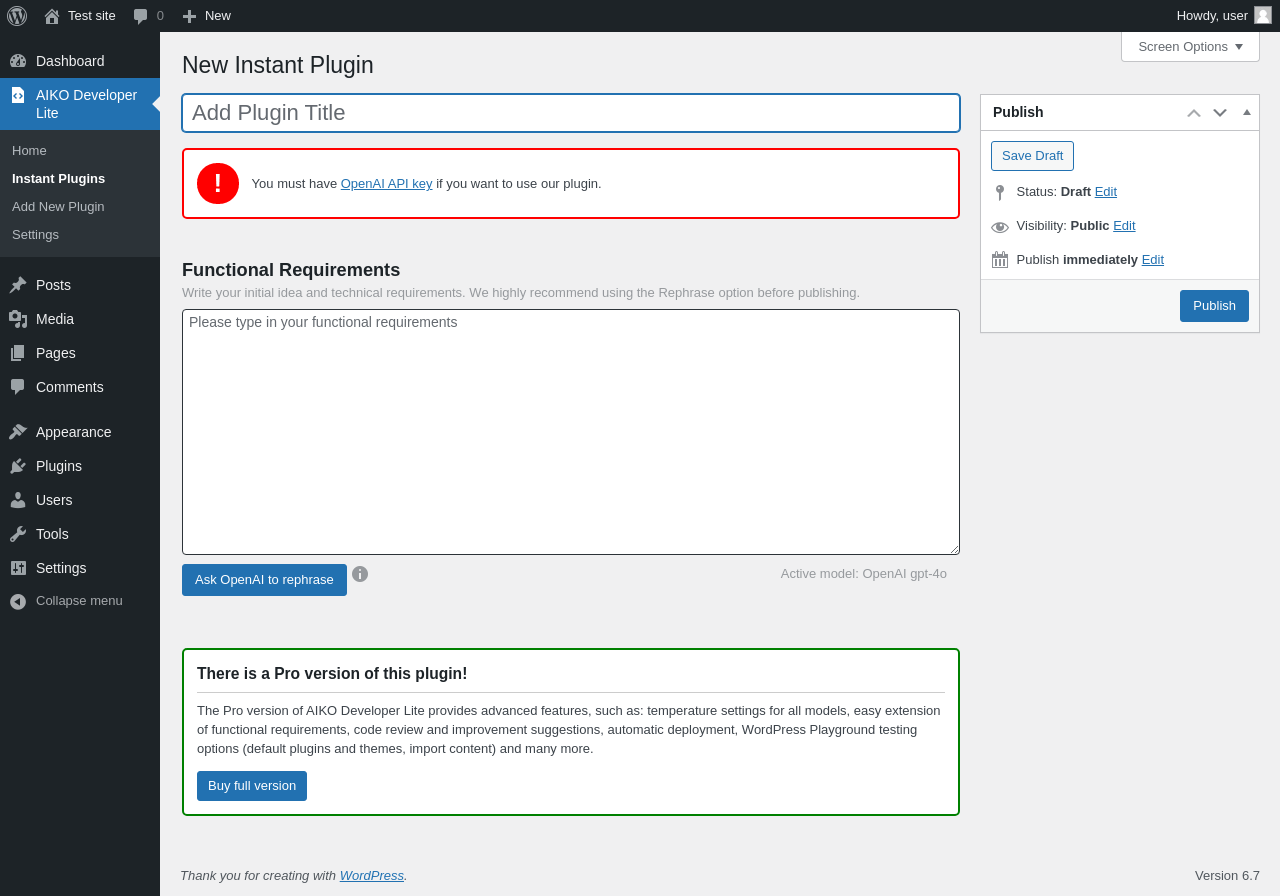Click the Buy full version button

point(252,786)
